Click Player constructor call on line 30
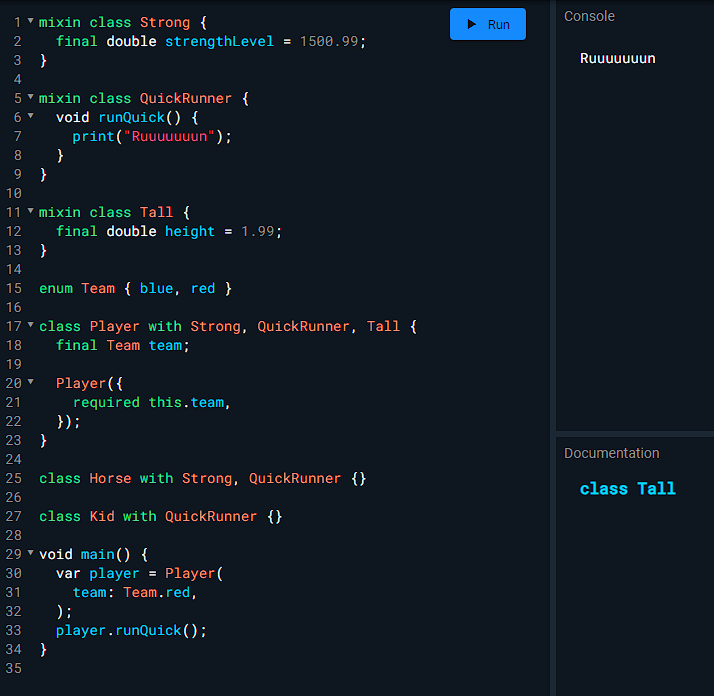714x696 pixels. tap(189, 573)
